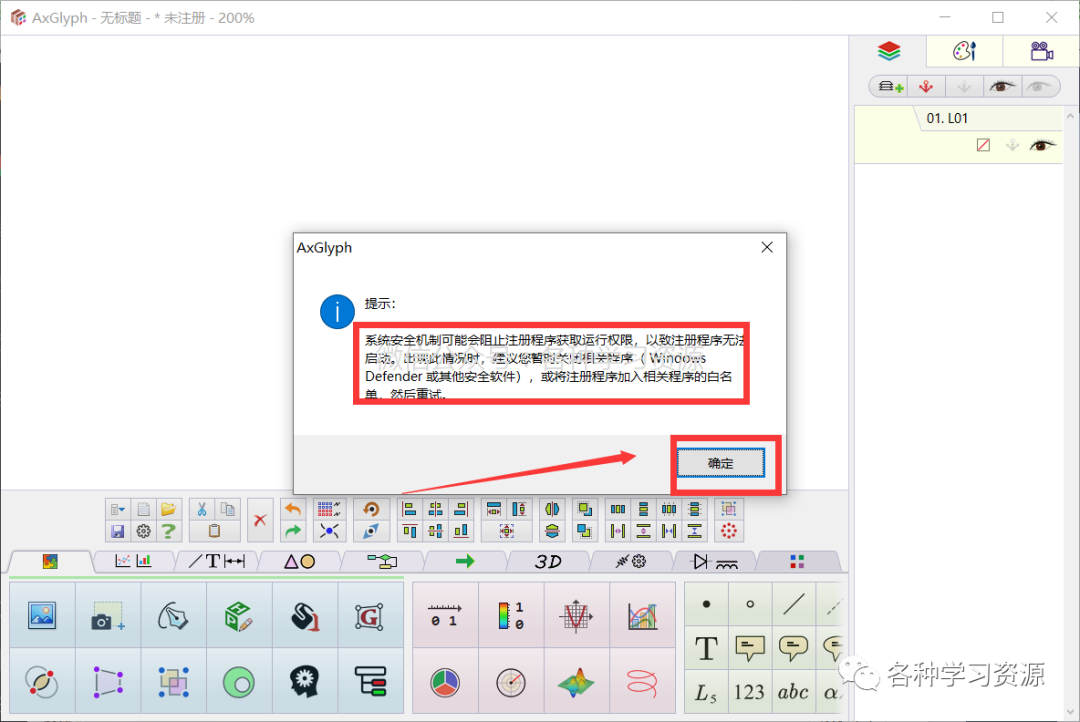Open the line text dimension tab
Image resolution: width=1080 pixels, height=722 pixels.
(217, 561)
